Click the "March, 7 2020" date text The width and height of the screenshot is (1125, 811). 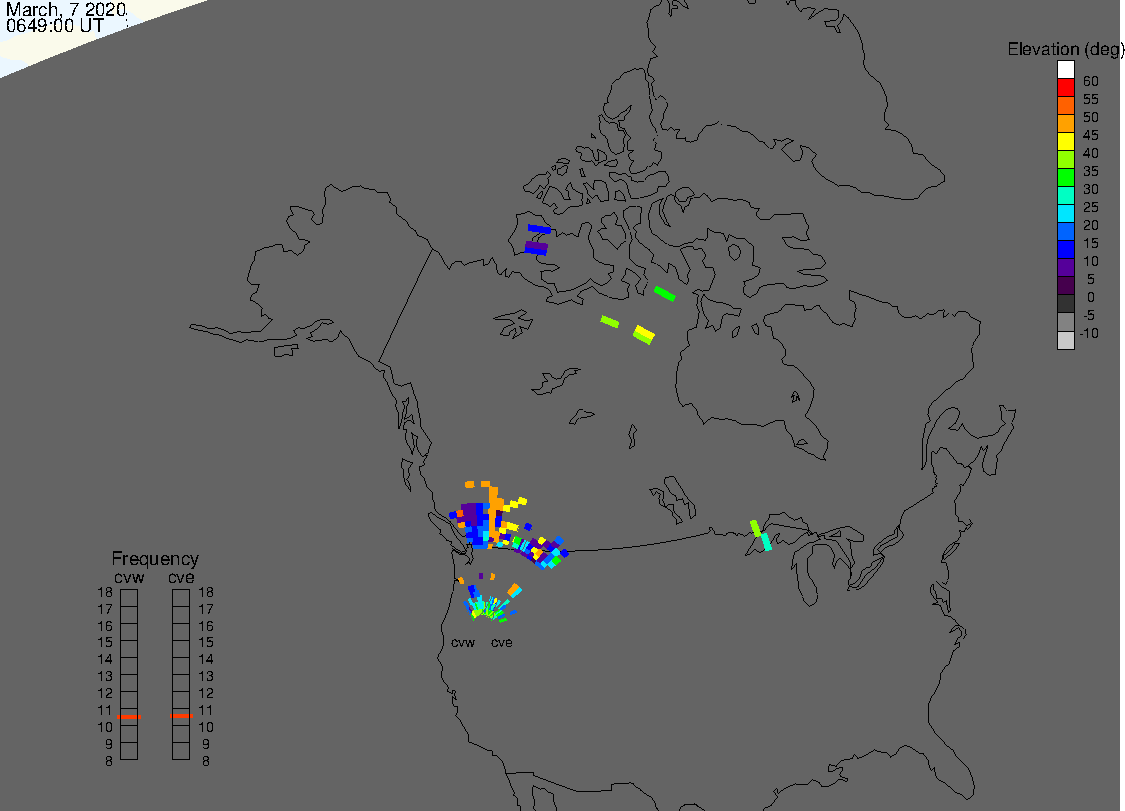66,10
